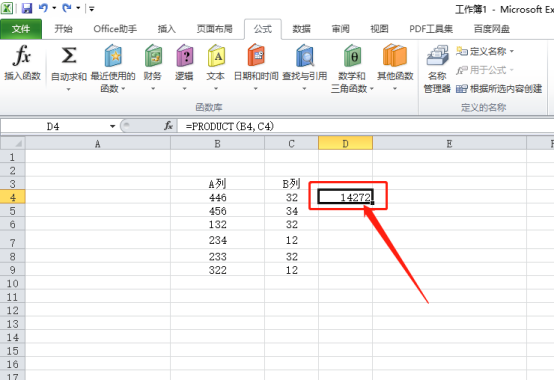This screenshot has width=554, height=380.
Task: Click the 根据所选内容创建 button
Action: 499,89
